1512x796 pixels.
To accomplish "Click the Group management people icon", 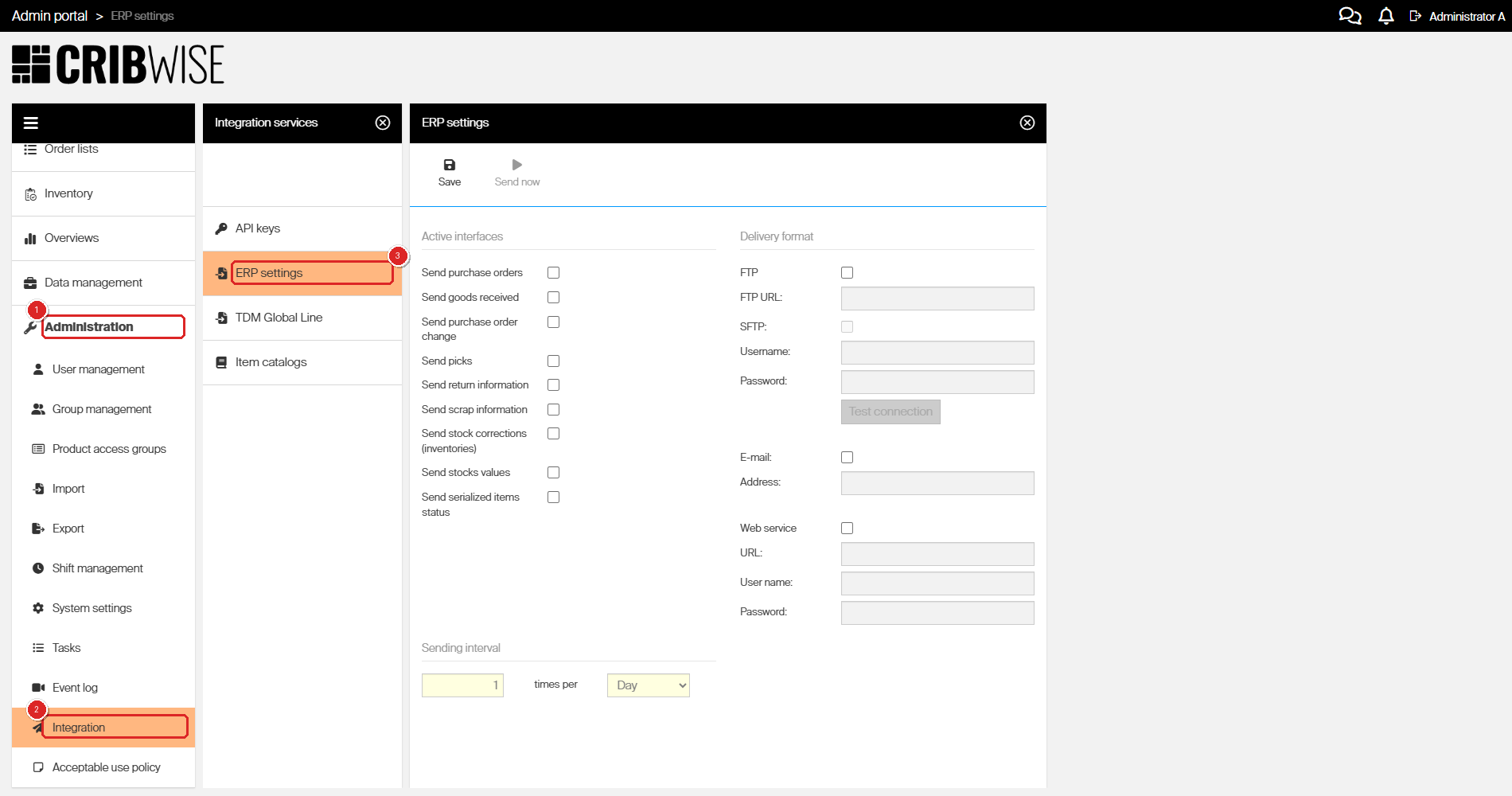I will 38,409.
